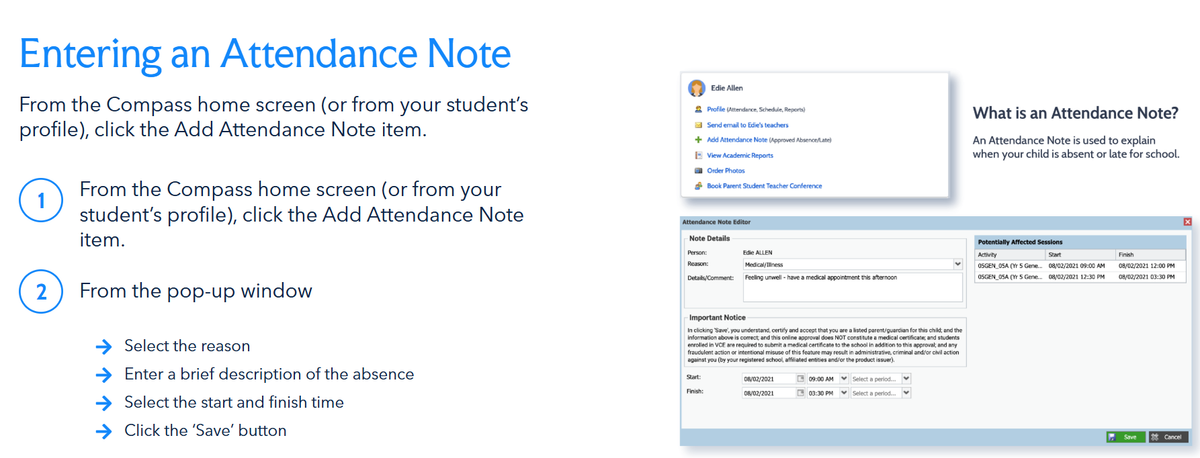The image size is (1200, 458).
Task: Click the Book Conference icon
Action: click(697, 186)
